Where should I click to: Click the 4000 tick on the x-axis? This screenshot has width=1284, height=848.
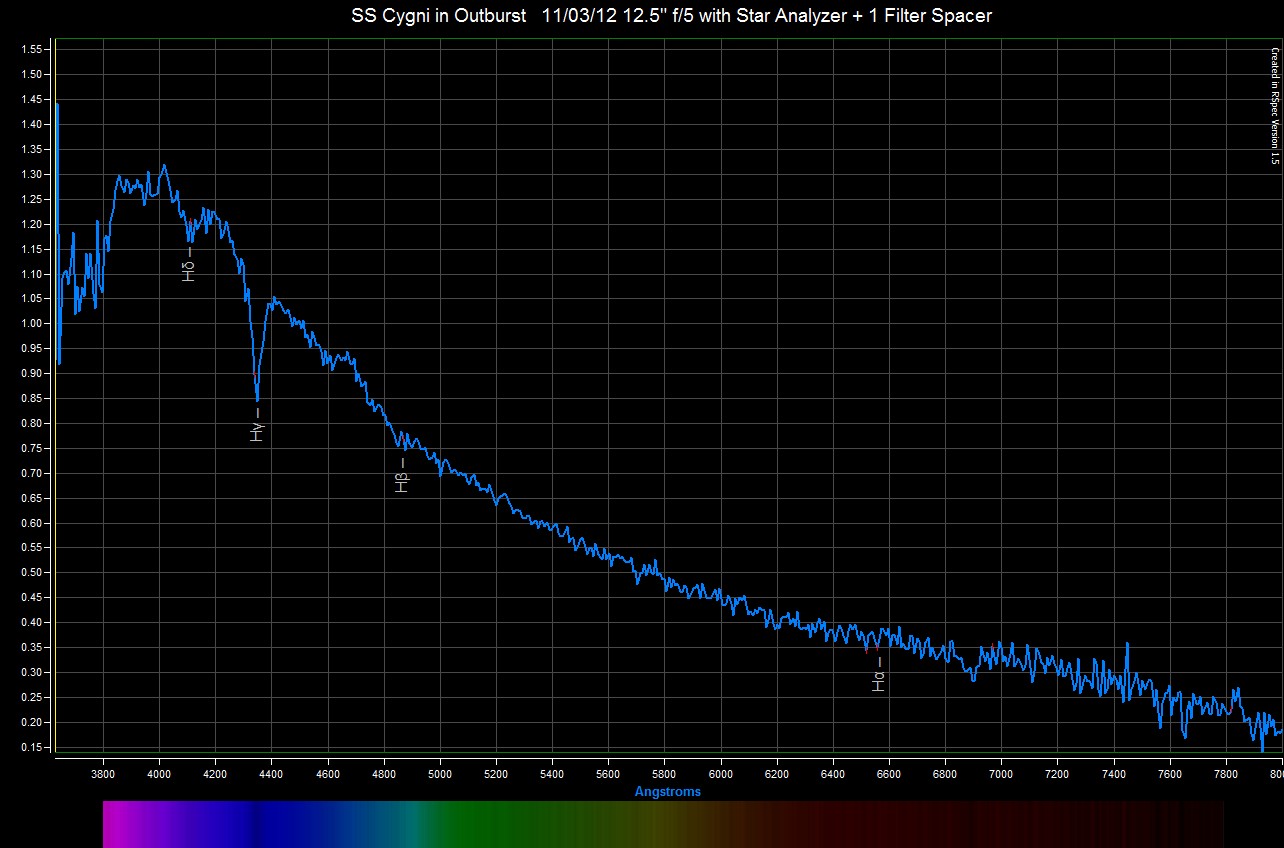(159, 773)
